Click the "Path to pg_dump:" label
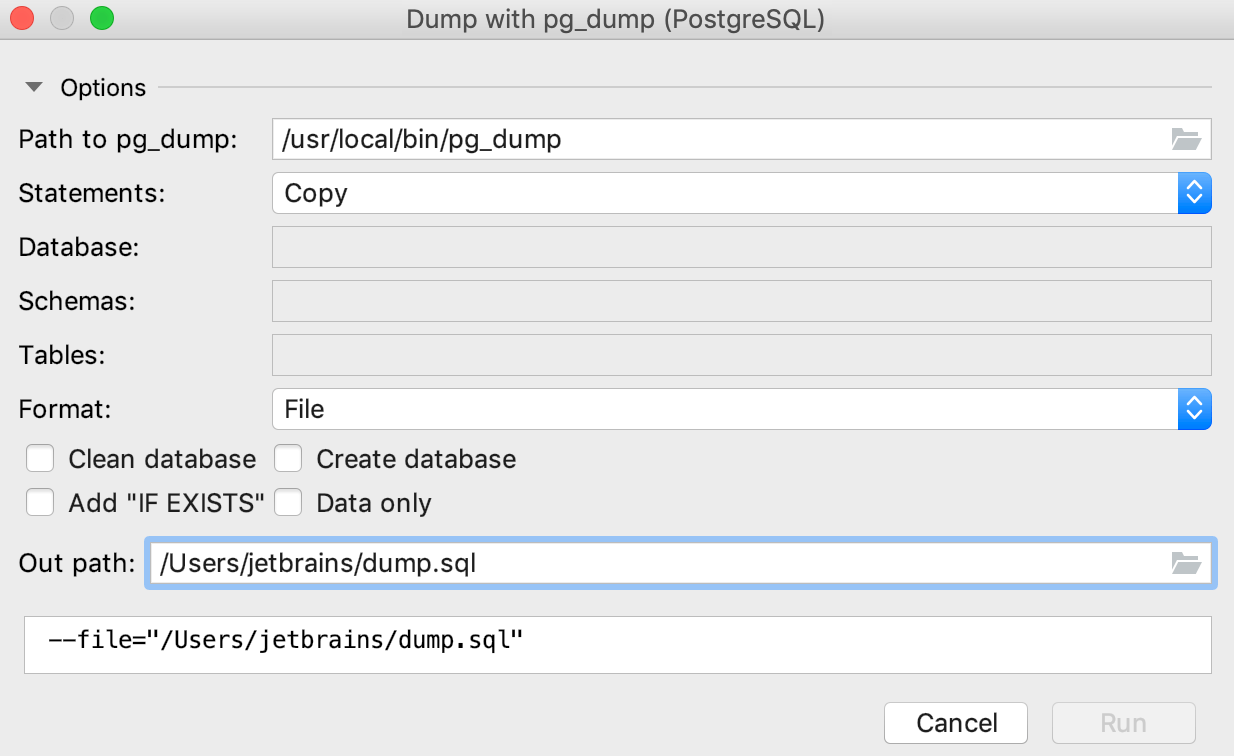This screenshot has width=1234, height=756. click(128, 139)
